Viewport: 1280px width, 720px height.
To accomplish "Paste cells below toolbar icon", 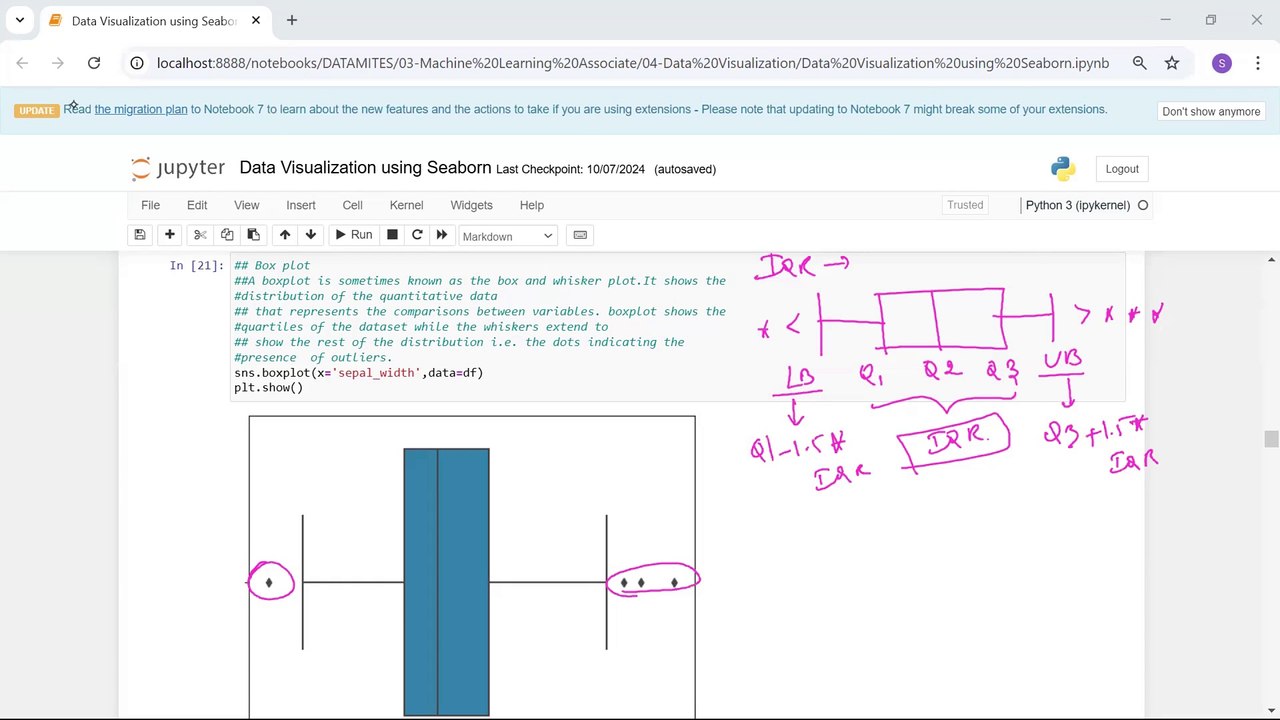I will pyautogui.click(x=253, y=235).
